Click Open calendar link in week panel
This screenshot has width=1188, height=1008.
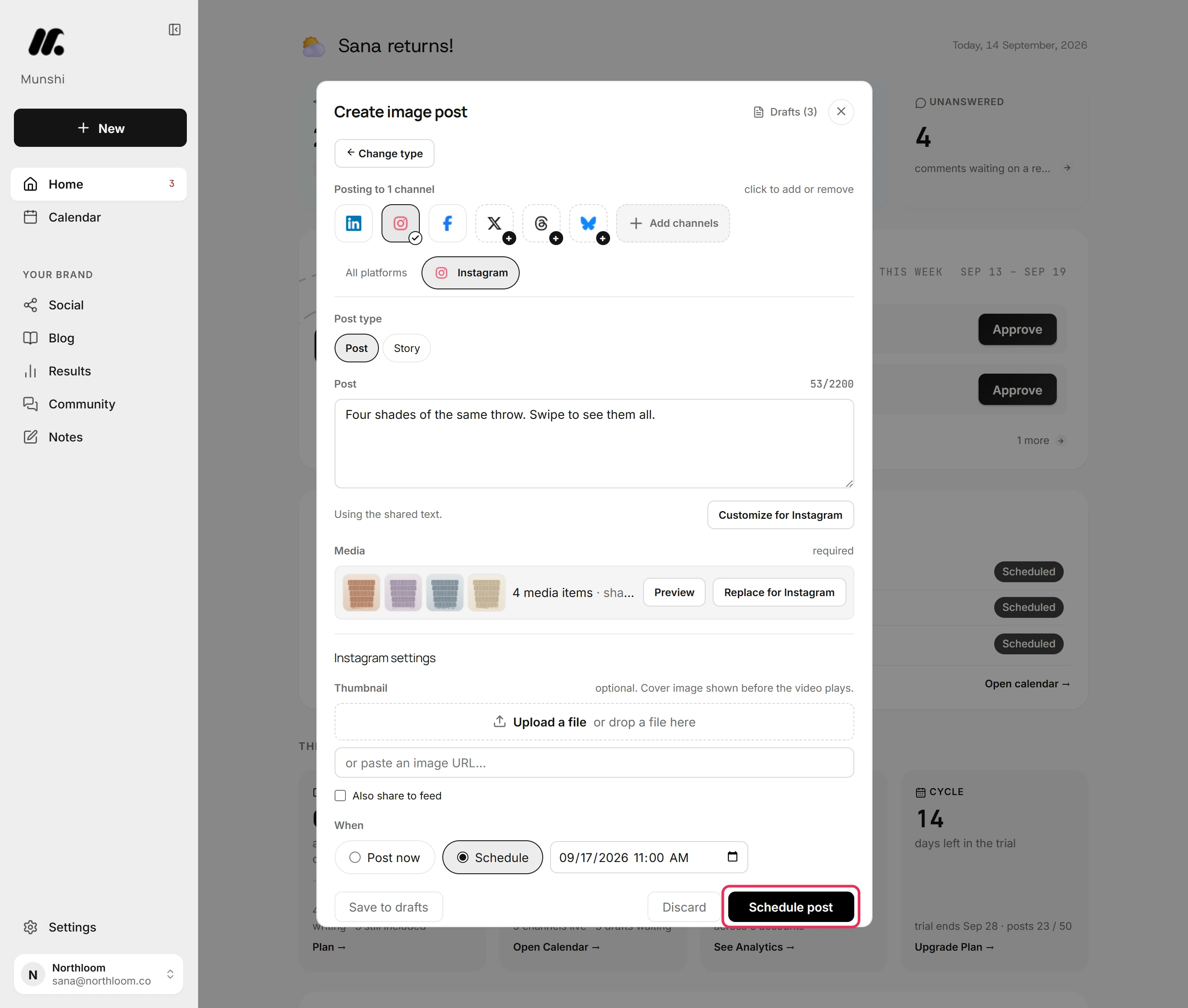click(1027, 684)
